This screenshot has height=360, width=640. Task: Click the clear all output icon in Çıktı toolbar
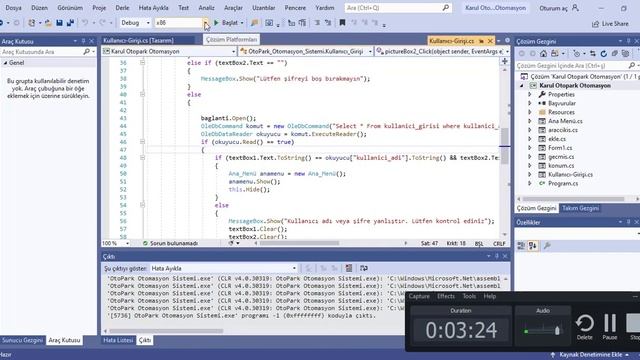349,268
